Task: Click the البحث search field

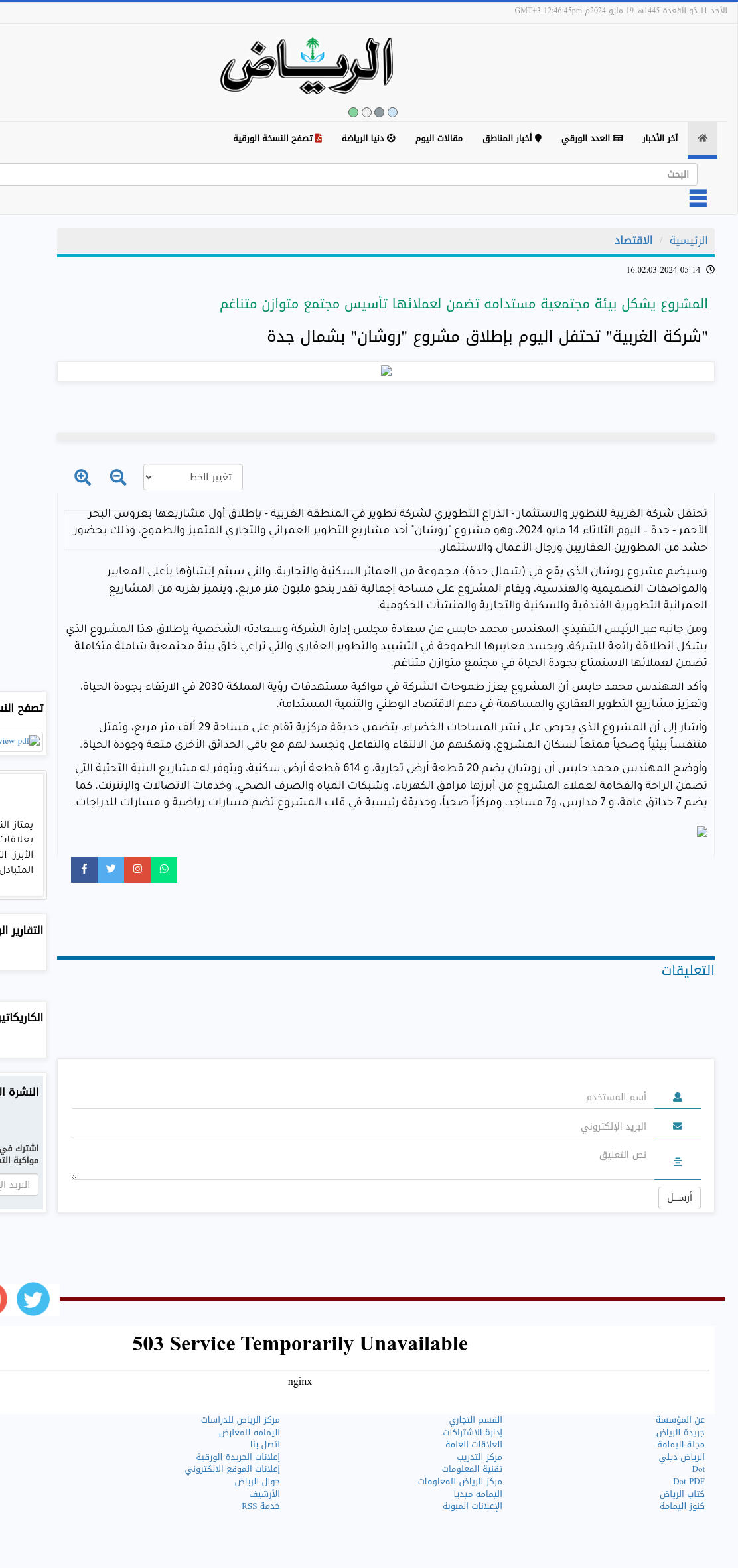Action: 348,174
